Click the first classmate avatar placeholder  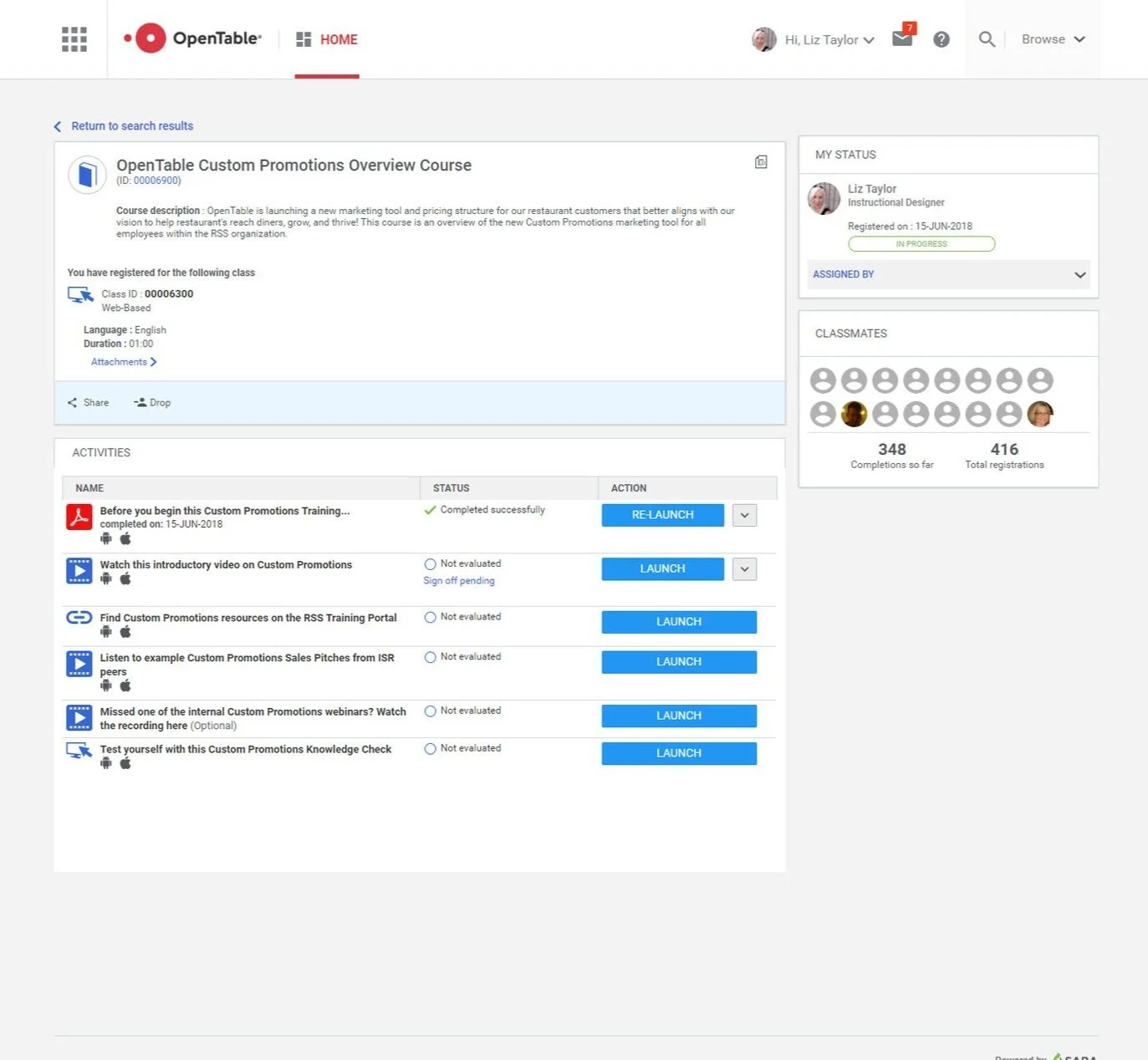coord(823,380)
